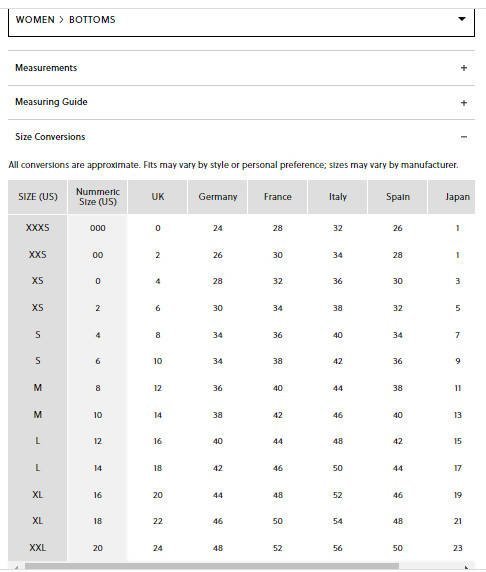Click the Italy column header

coord(338,197)
